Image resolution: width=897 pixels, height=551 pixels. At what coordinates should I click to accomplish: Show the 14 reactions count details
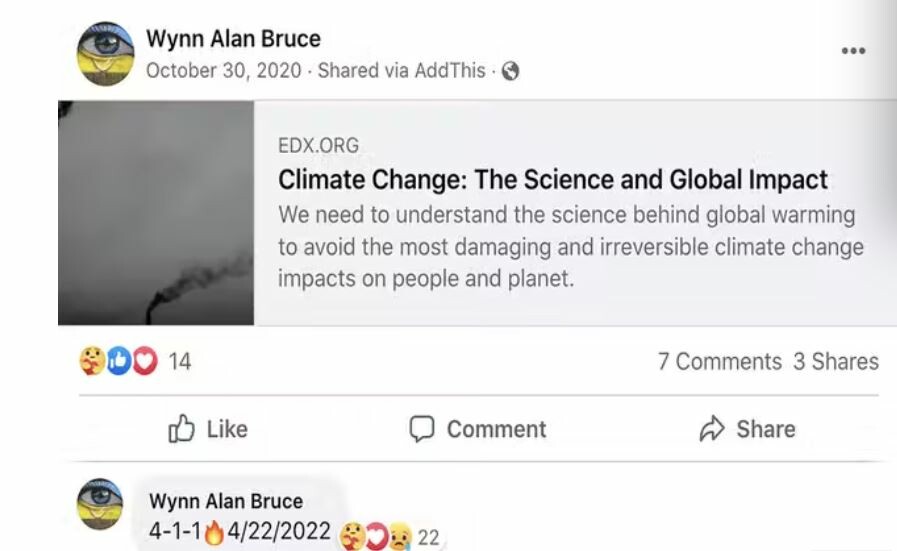[x=180, y=362]
